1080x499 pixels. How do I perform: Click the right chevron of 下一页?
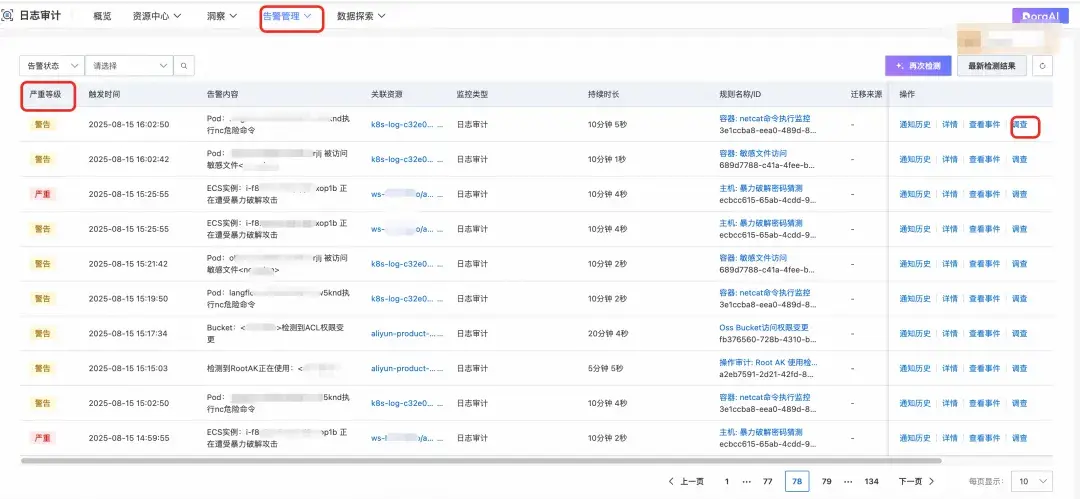(x=931, y=481)
